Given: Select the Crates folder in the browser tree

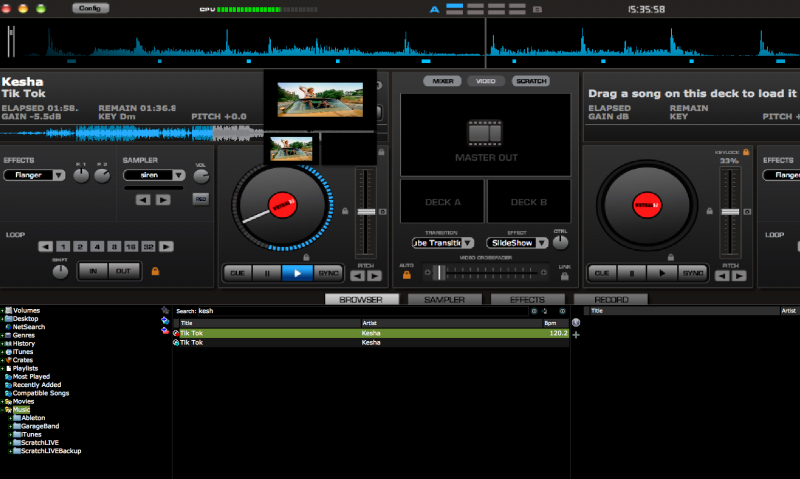Looking at the screenshot, I should [21, 360].
